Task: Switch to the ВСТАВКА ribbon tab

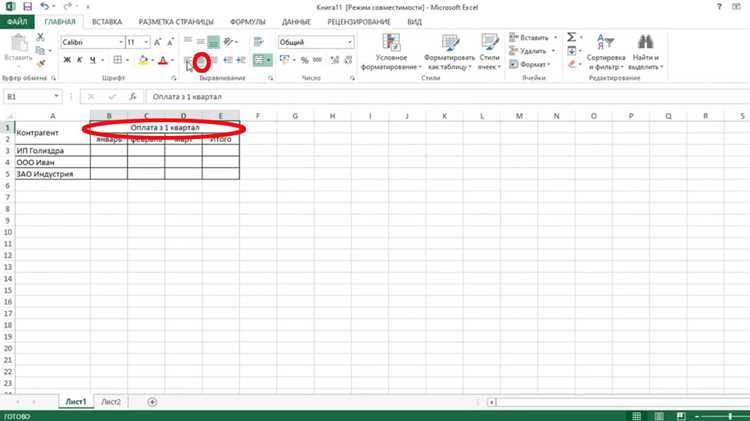Action: (x=107, y=22)
